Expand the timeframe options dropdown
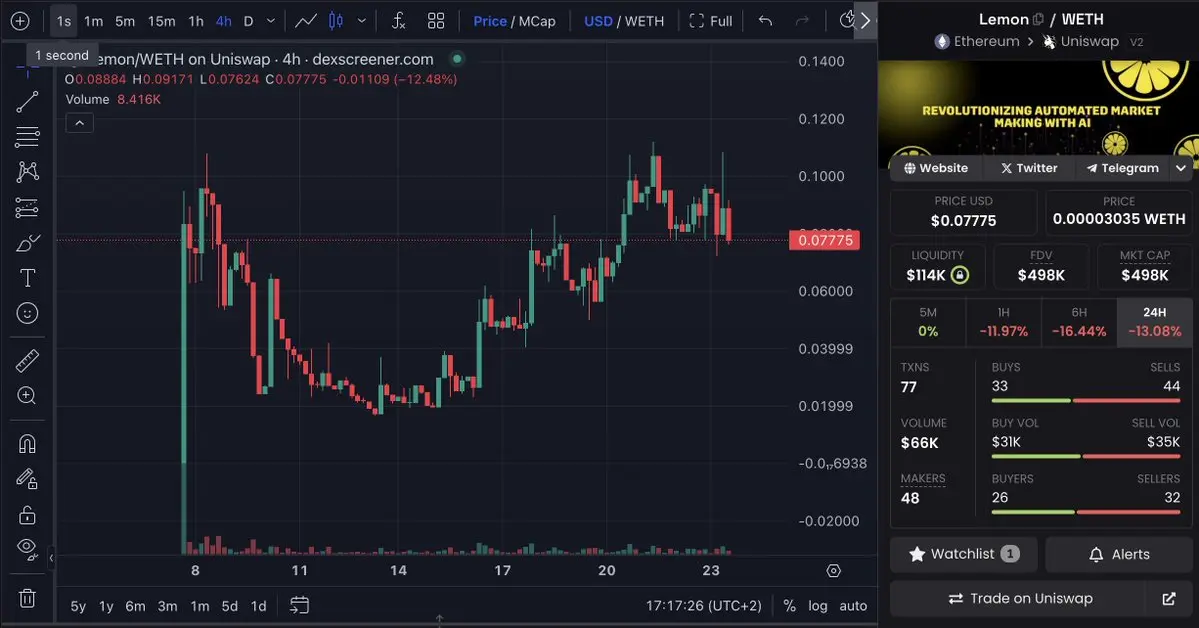 [271, 21]
